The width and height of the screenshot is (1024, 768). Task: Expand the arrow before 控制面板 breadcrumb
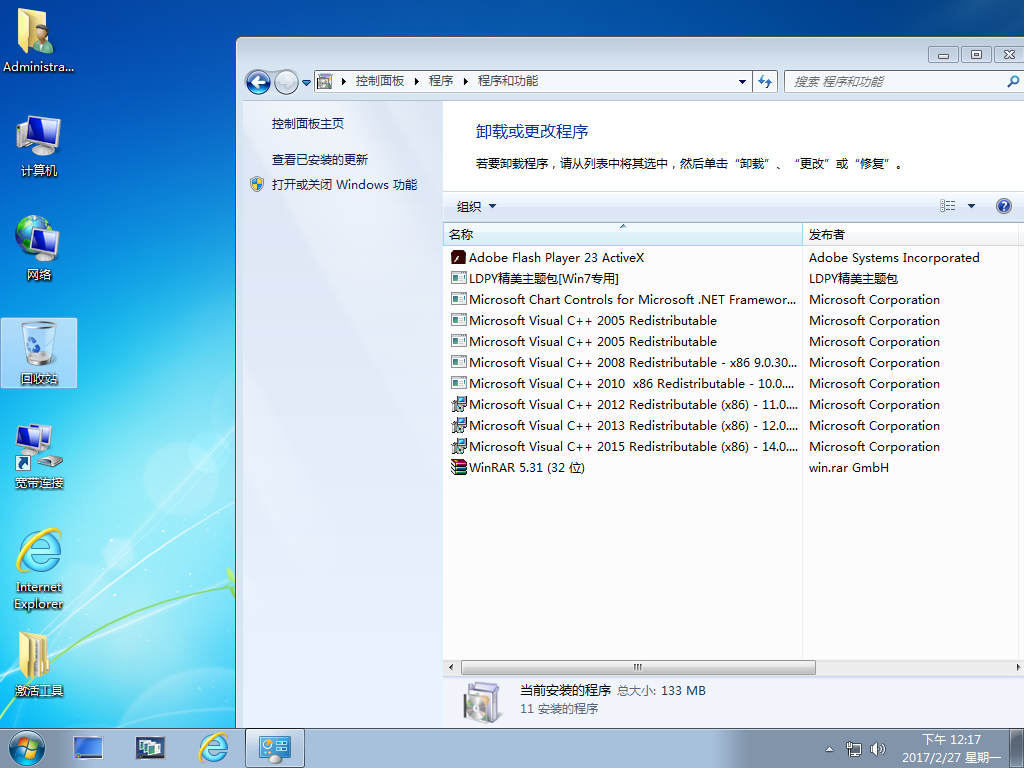pos(344,82)
